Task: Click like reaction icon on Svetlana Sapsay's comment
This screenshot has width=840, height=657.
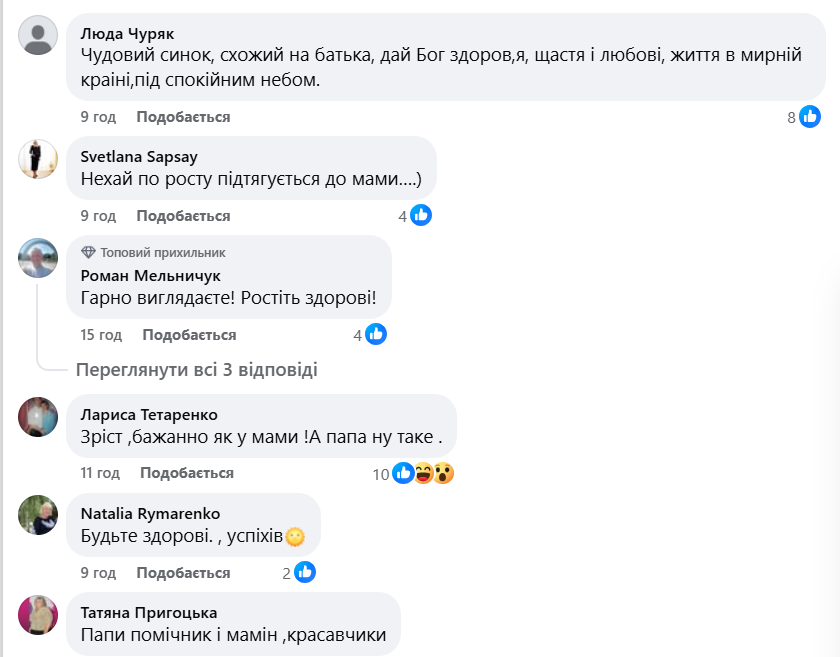Action: click(x=421, y=215)
